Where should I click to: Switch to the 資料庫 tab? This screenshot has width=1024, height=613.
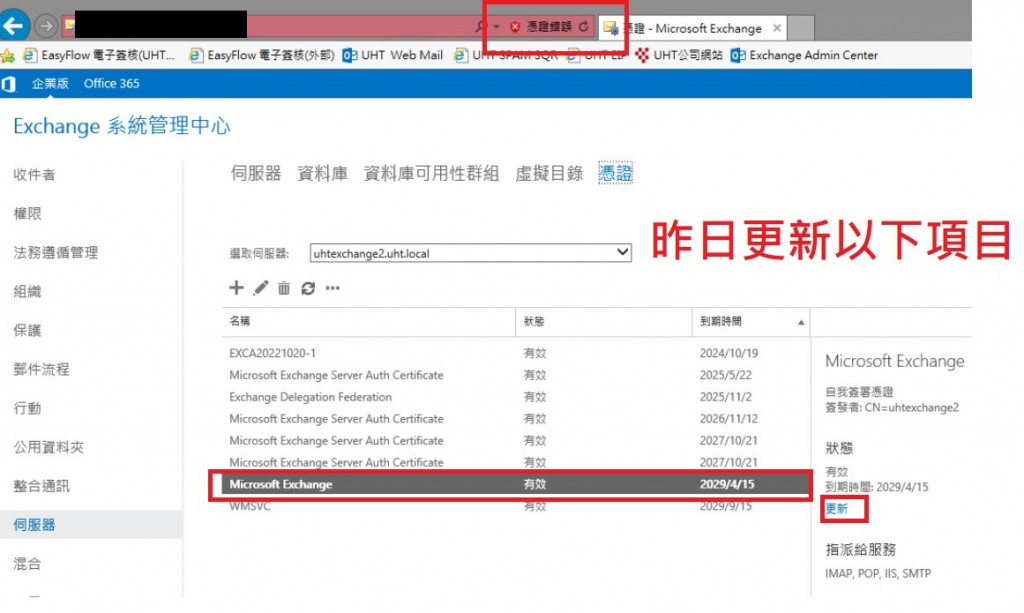323,173
